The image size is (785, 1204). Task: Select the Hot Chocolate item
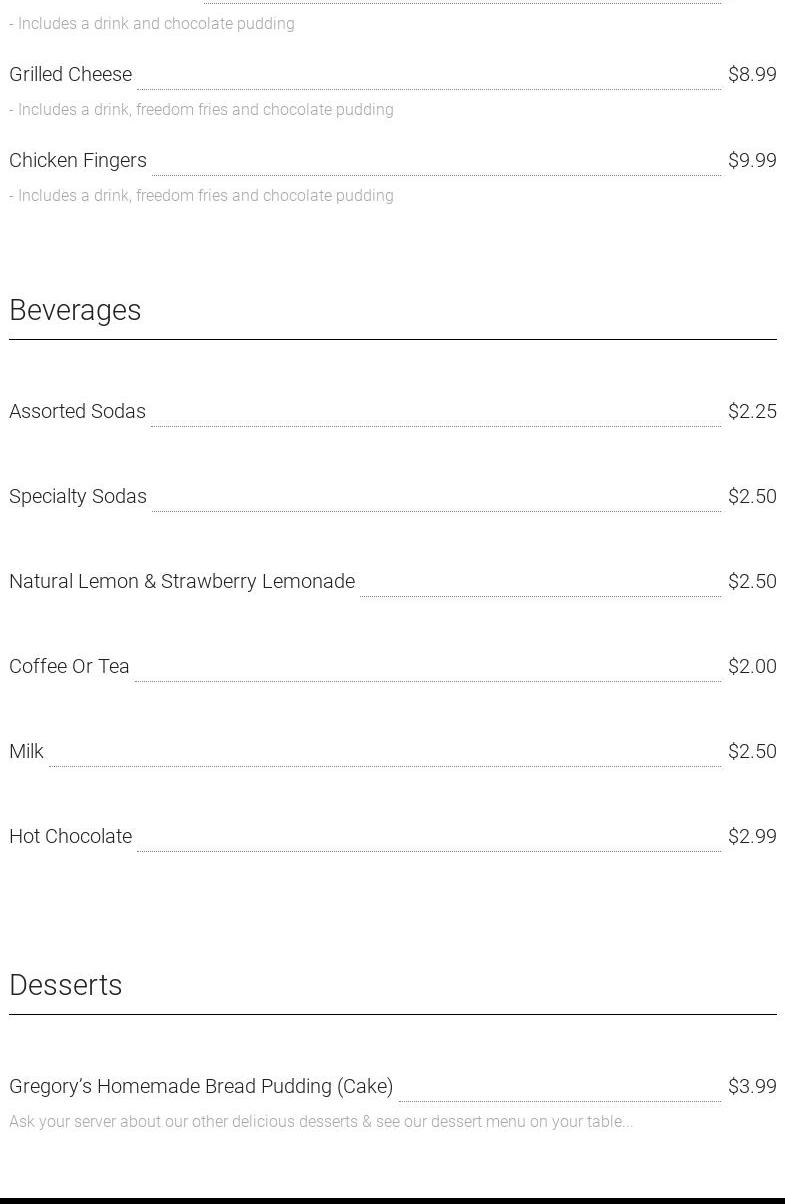click(x=70, y=836)
